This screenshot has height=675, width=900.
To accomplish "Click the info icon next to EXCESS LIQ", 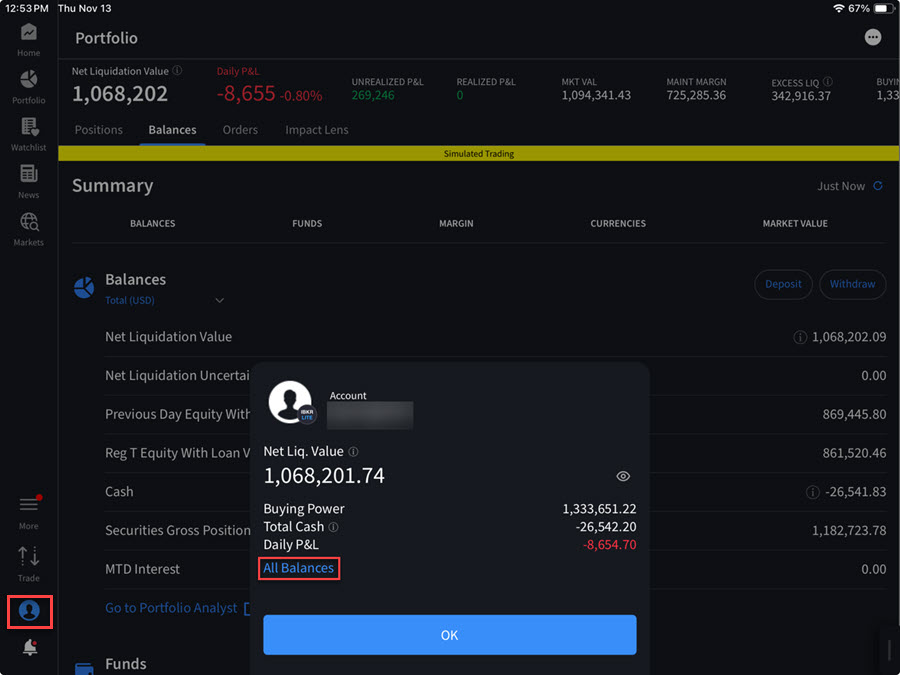I will [828, 82].
